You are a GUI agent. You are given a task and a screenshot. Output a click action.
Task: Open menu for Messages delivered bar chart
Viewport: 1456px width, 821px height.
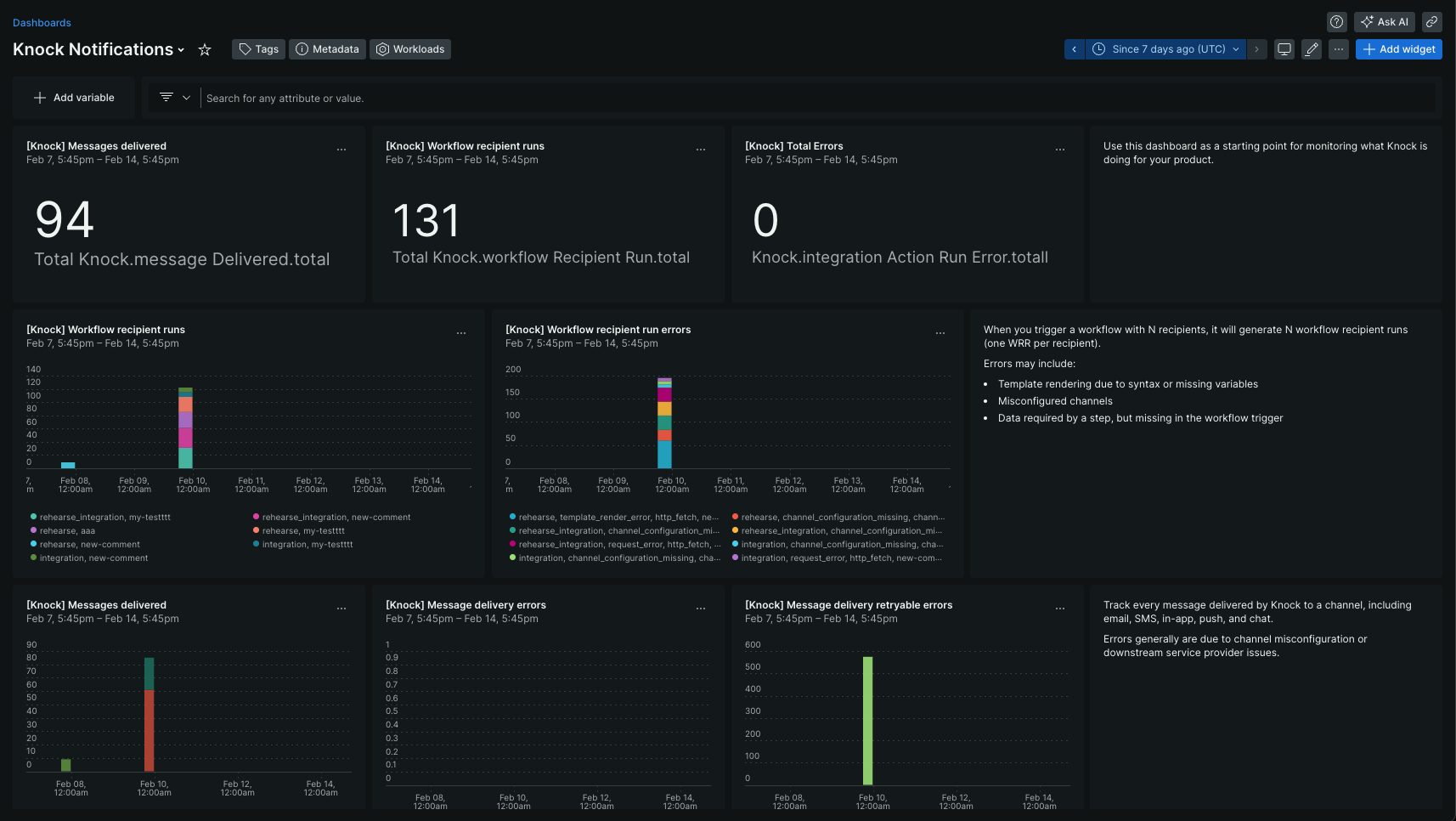[x=341, y=609]
